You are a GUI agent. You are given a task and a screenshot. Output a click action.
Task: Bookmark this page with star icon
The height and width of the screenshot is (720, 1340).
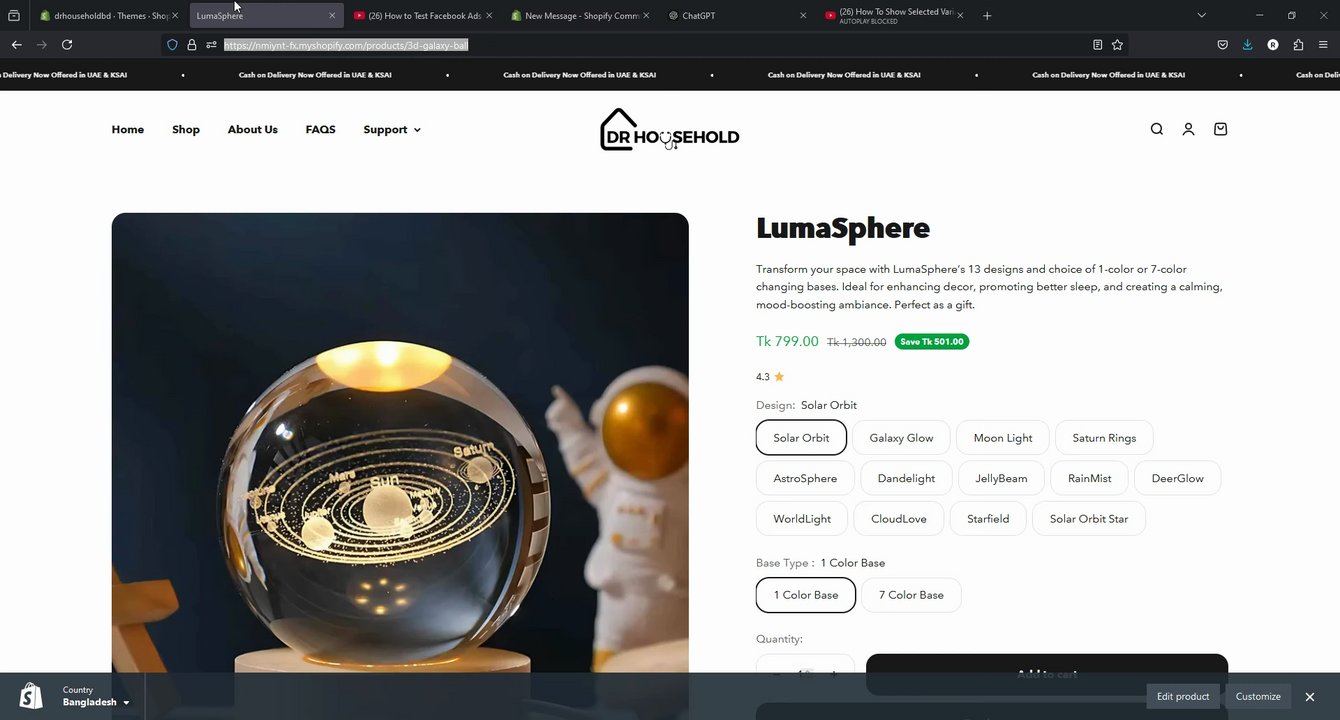pyautogui.click(x=1117, y=44)
